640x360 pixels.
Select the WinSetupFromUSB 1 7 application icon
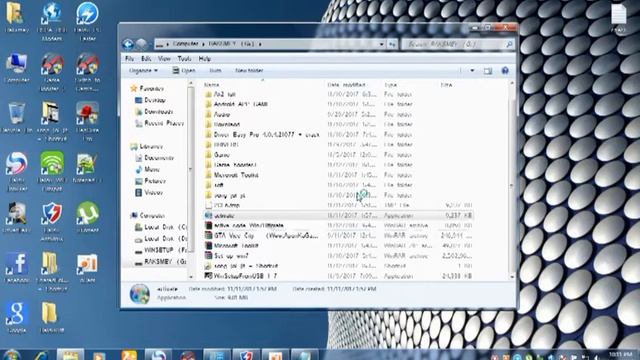[209, 276]
